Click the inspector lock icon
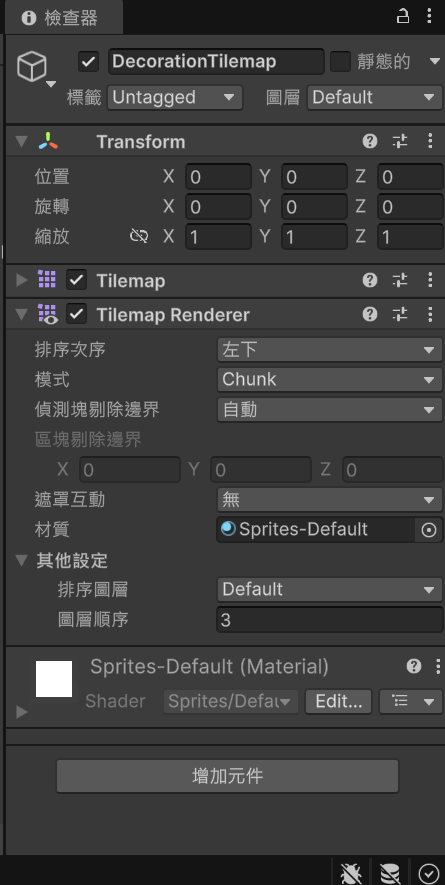Image resolution: width=445 pixels, height=885 pixels. coord(402,16)
